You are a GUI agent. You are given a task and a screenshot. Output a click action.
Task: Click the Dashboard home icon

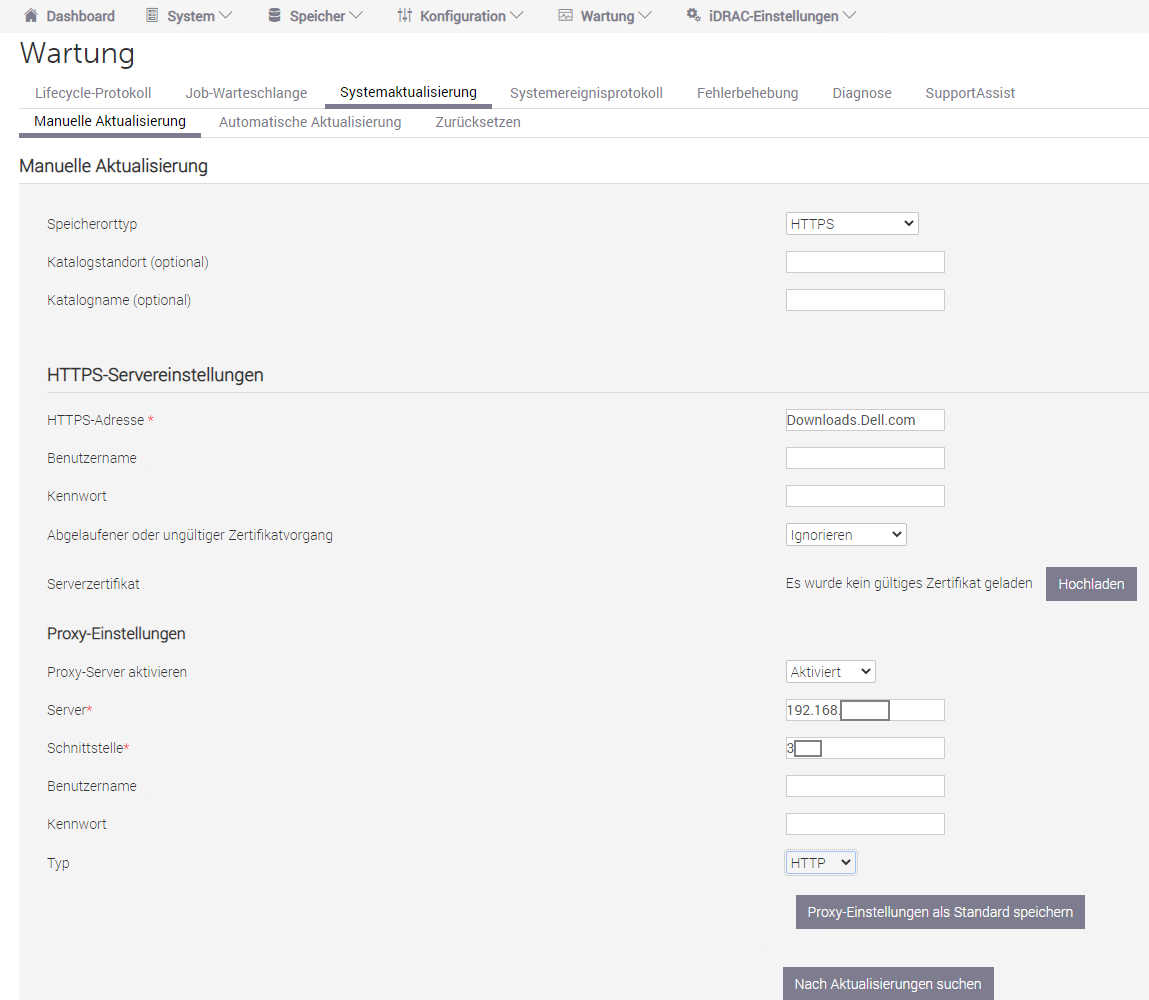tap(31, 15)
